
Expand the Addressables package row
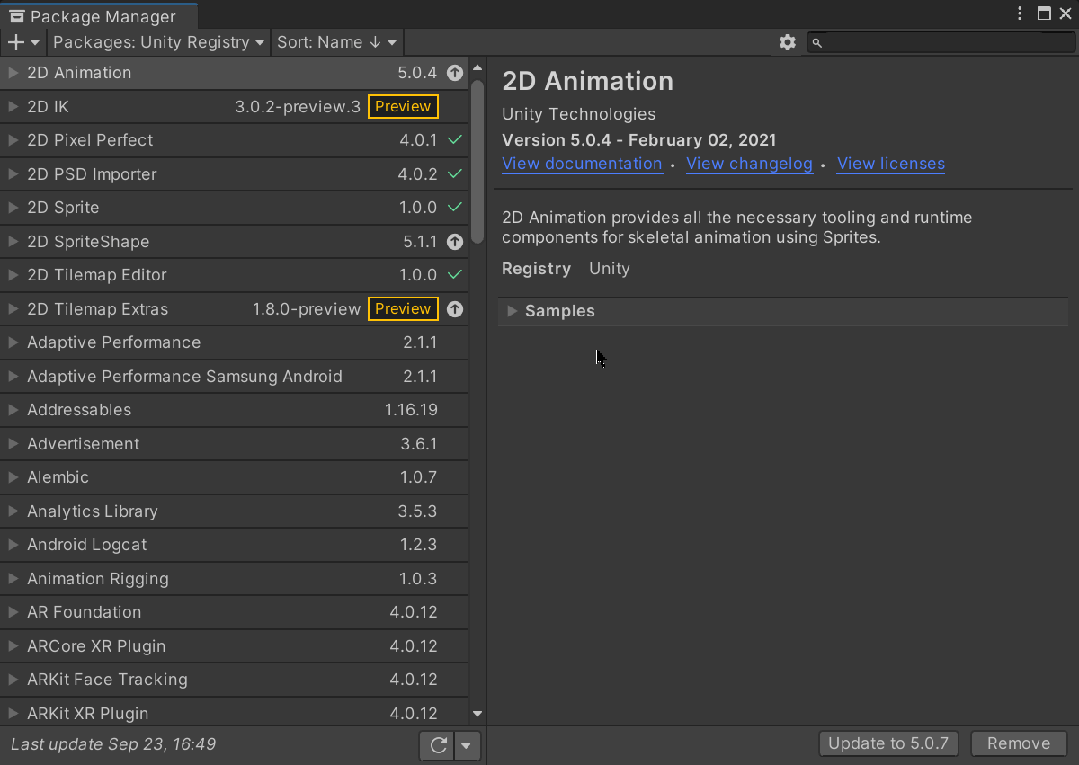[x=12, y=410]
